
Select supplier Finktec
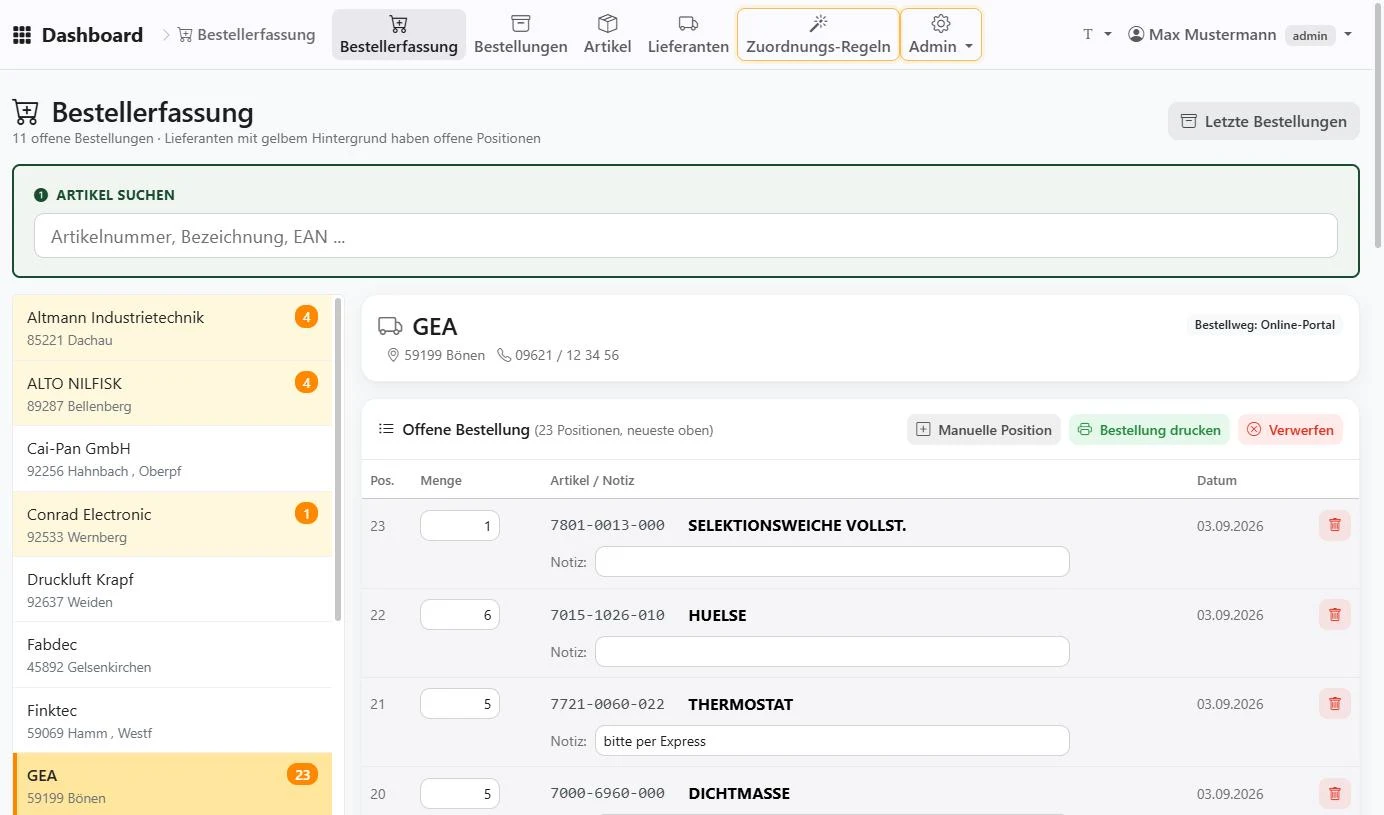click(x=172, y=721)
